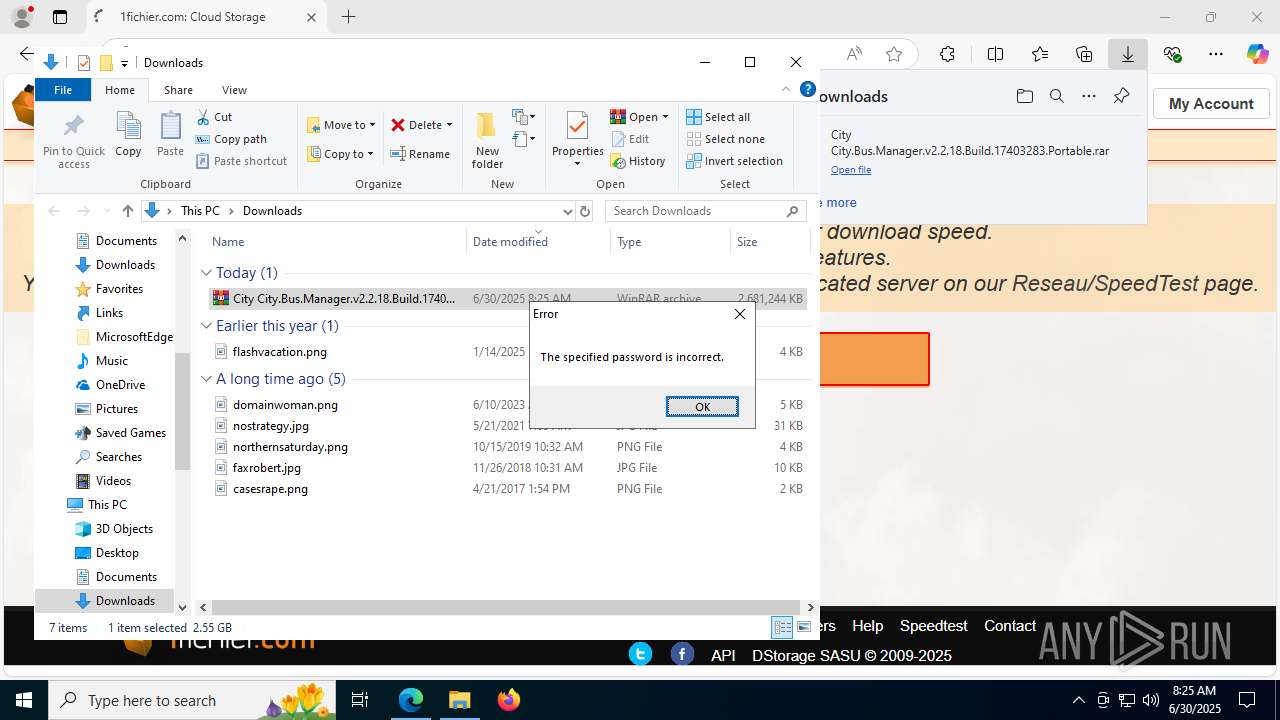The image size is (1280, 720).
Task: Open Facebook icon in page footer
Action: coord(682,654)
